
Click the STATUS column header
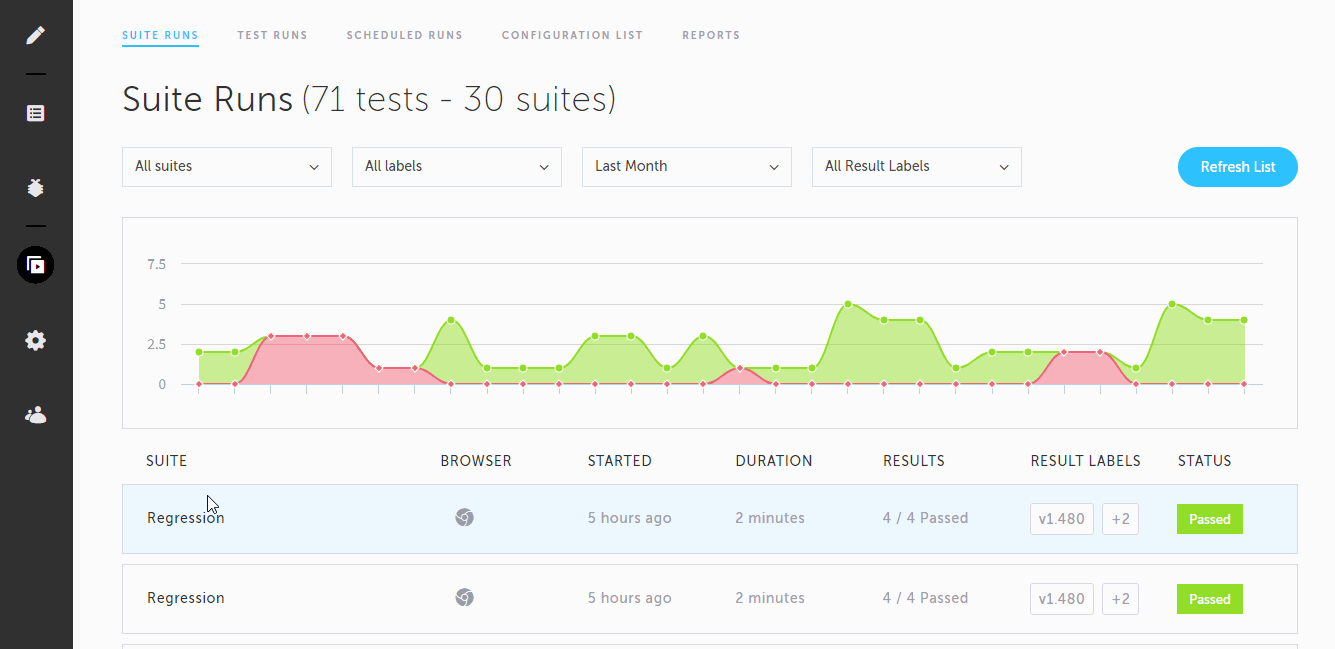(x=1205, y=461)
